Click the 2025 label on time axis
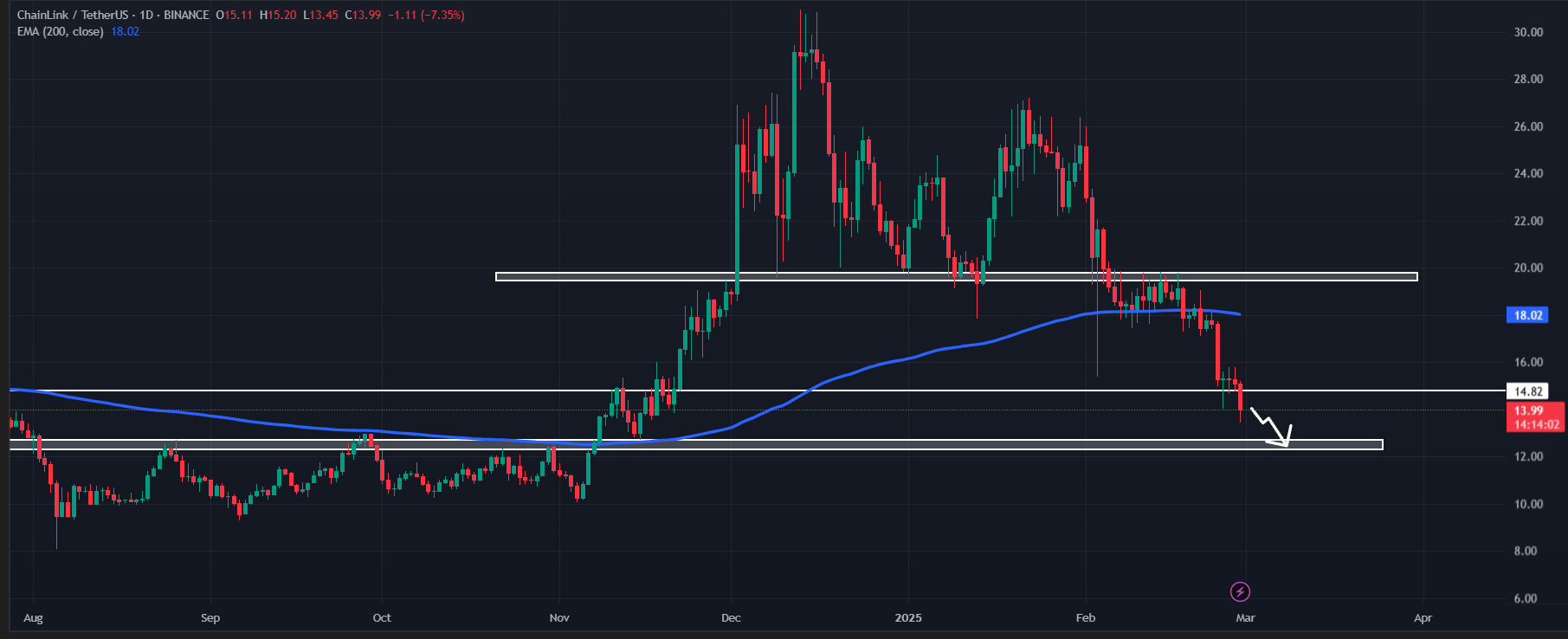This screenshot has height=639, width=1568. (908, 617)
